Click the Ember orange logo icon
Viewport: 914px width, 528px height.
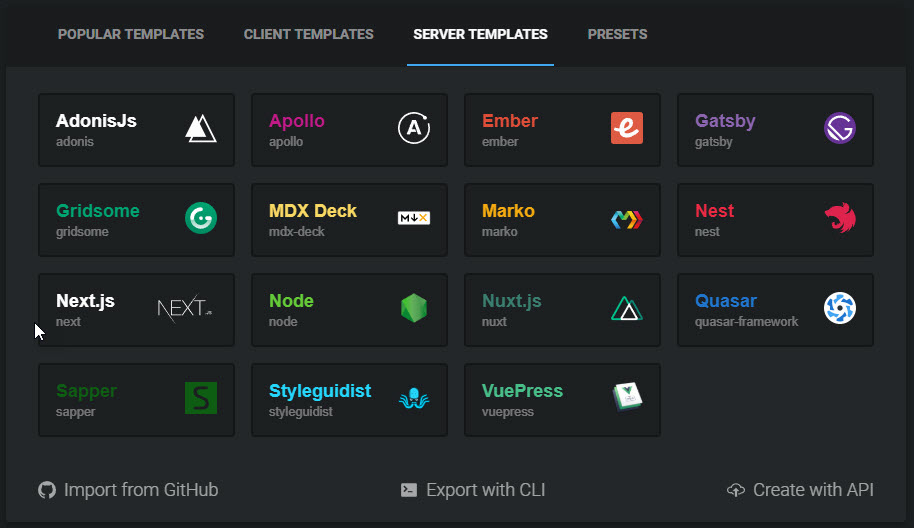[627, 128]
